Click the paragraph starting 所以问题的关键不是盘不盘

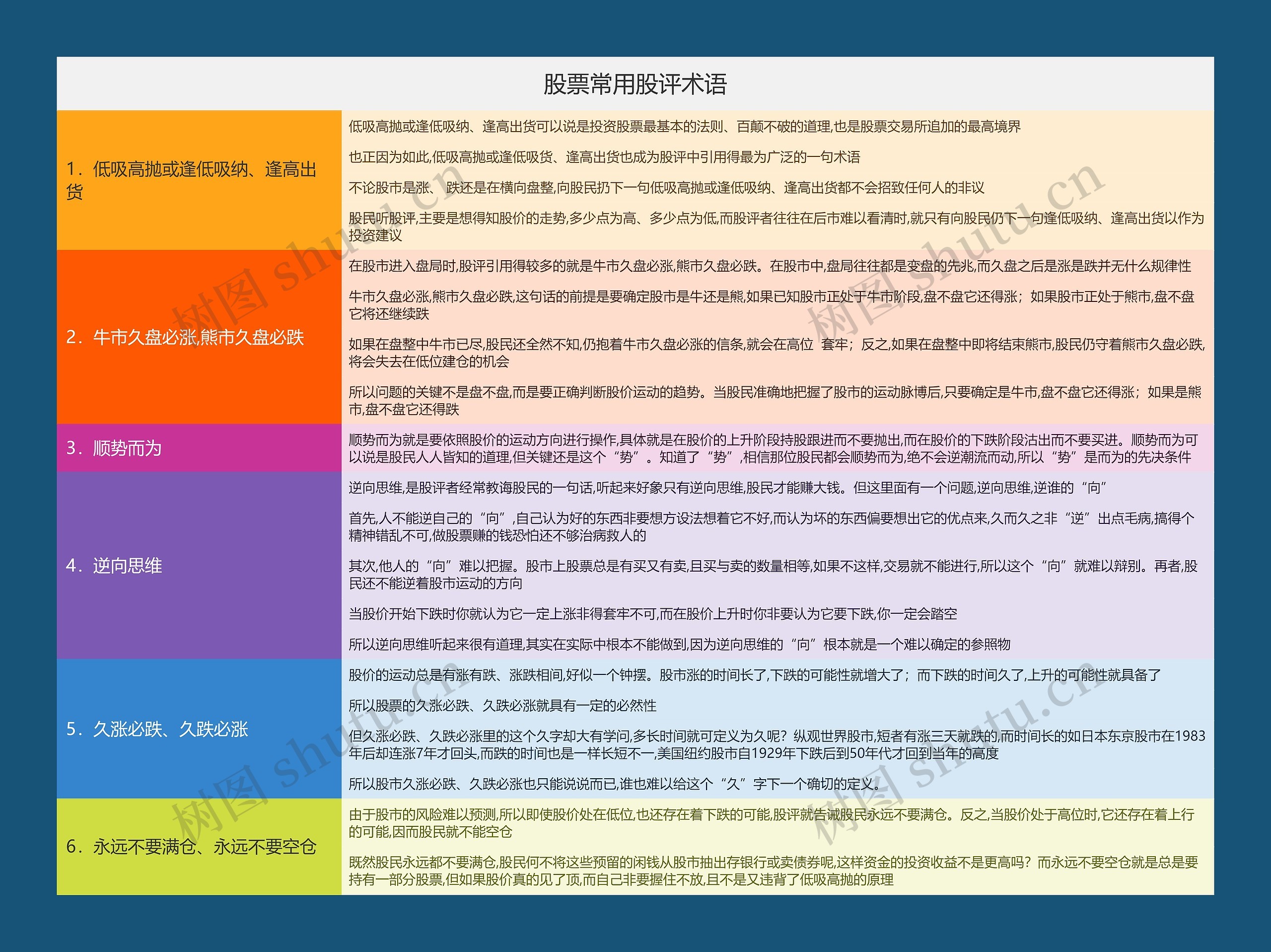[775, 401]
